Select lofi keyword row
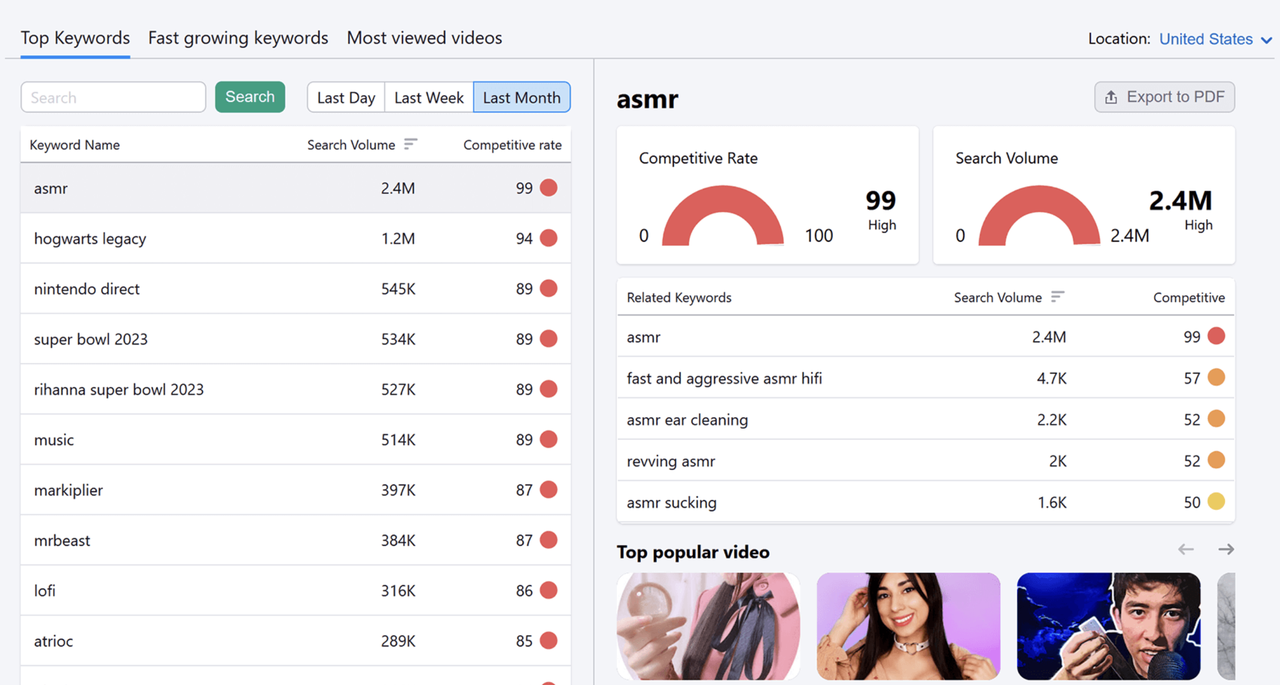1280x685 pixels. (x=296, y=591)
